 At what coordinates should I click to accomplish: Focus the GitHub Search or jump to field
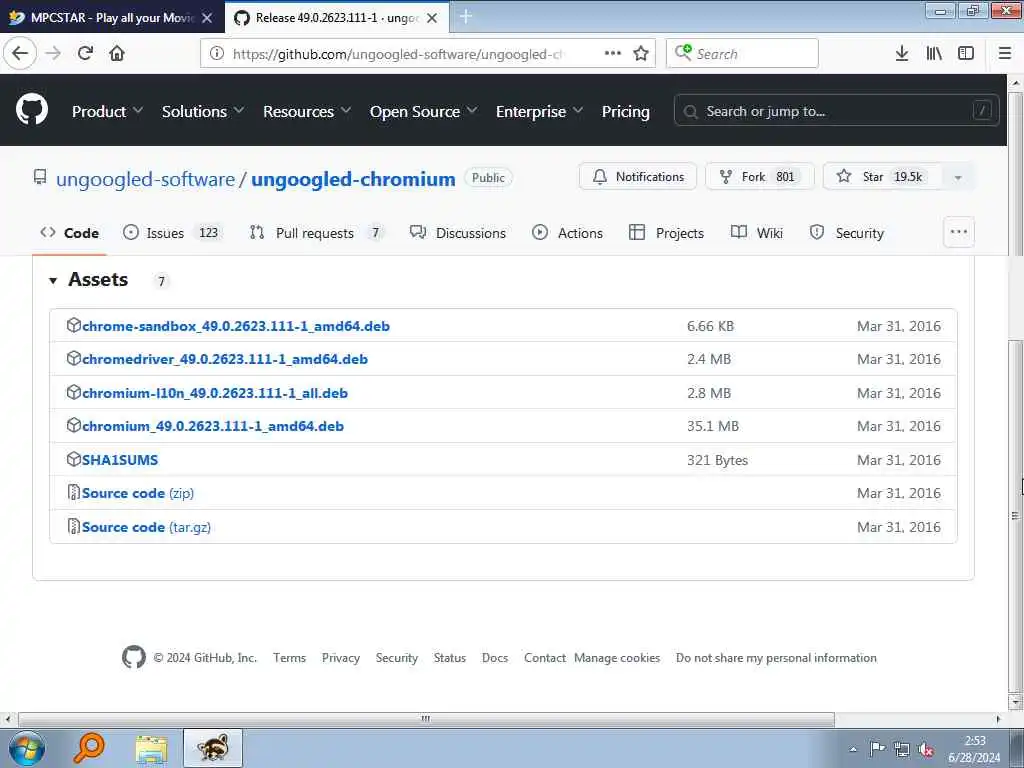pos(837,111)
